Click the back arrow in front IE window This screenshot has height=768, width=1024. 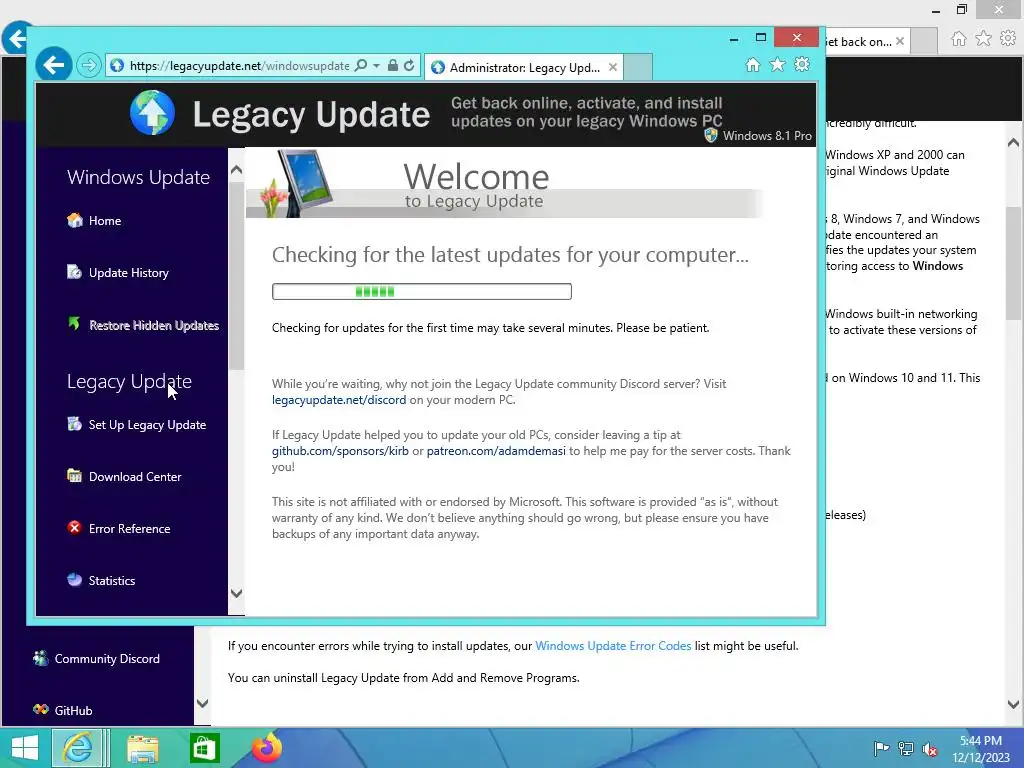coord(54,65)
